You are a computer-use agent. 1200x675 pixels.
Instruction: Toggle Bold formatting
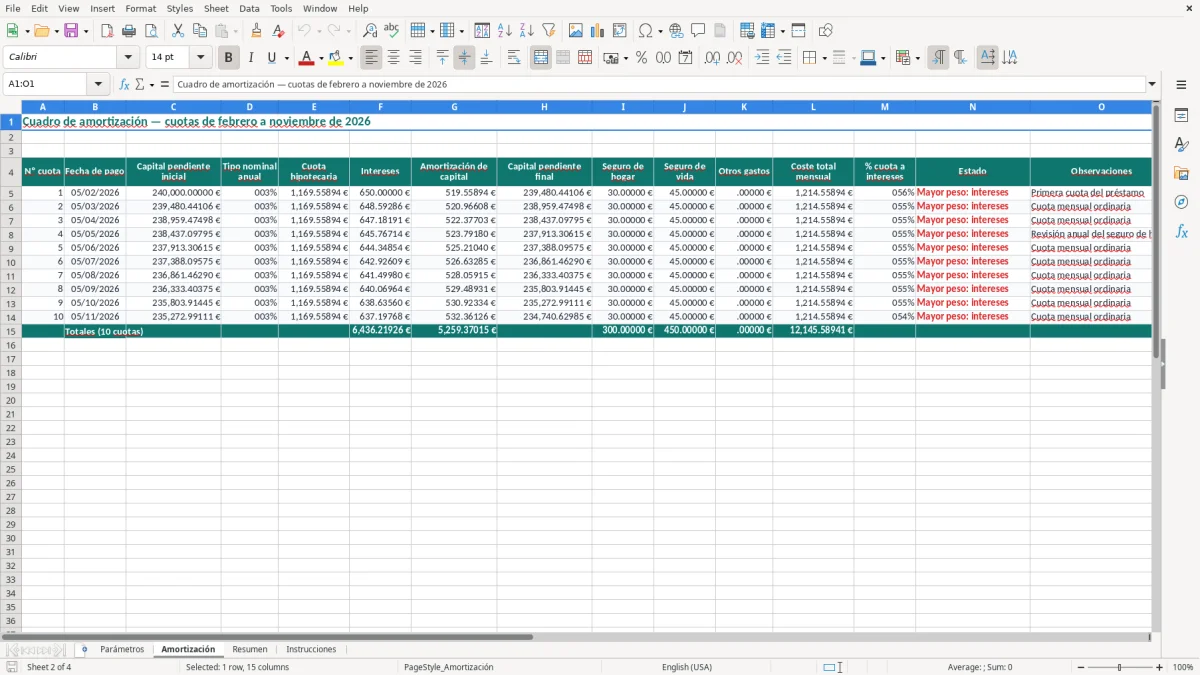pyautogui.click(x=229, y=58)
